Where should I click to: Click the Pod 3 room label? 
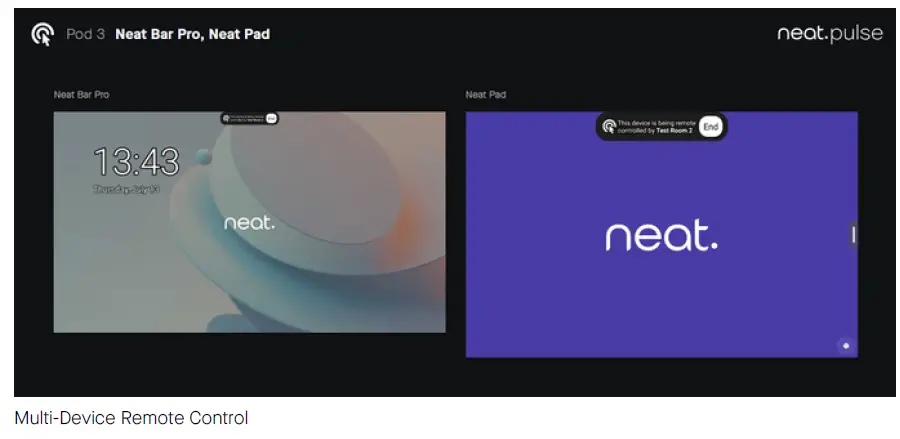pos(86,34)
